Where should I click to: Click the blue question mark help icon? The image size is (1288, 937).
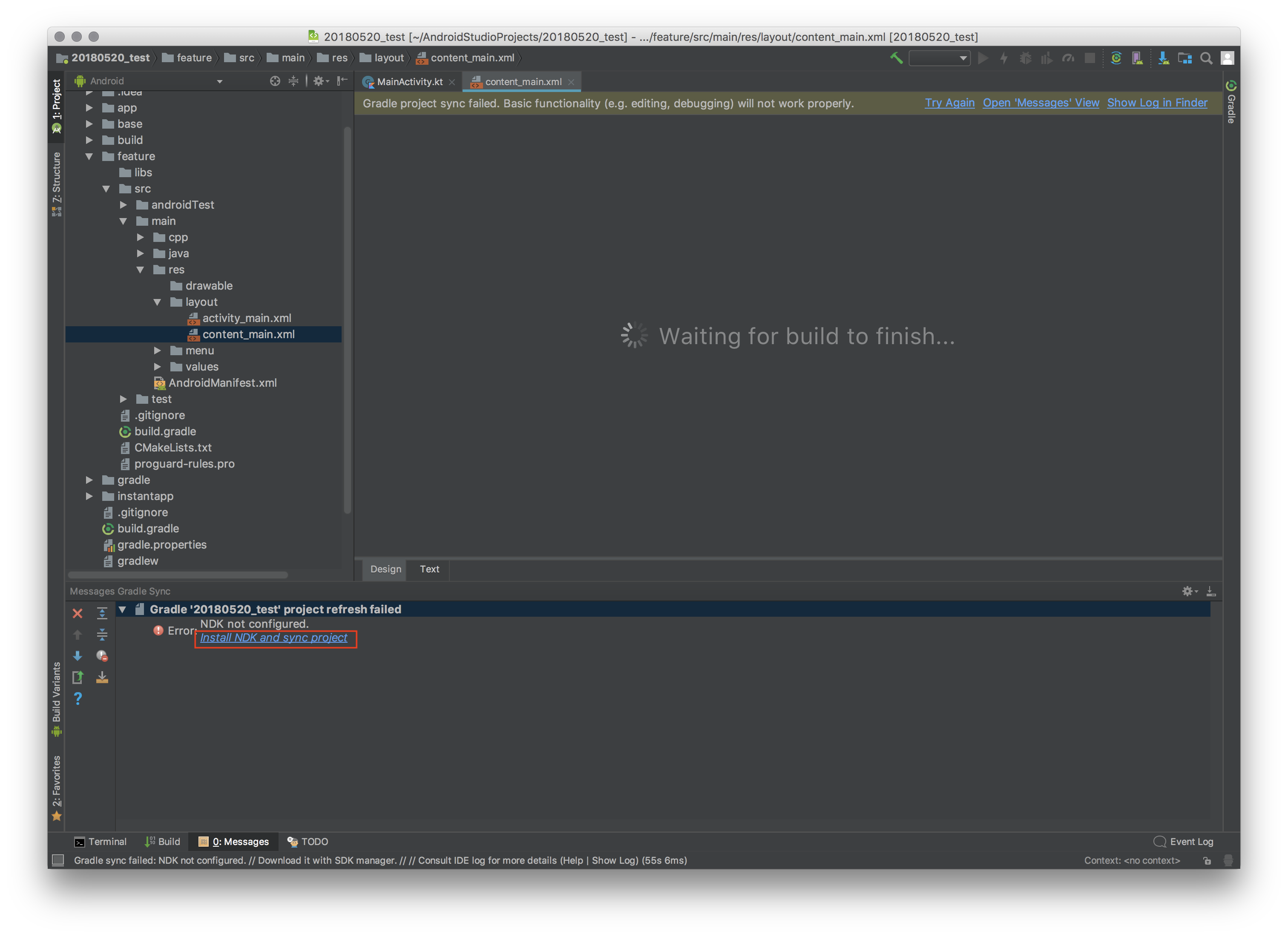pyautogui.click(x=78, y=698)
